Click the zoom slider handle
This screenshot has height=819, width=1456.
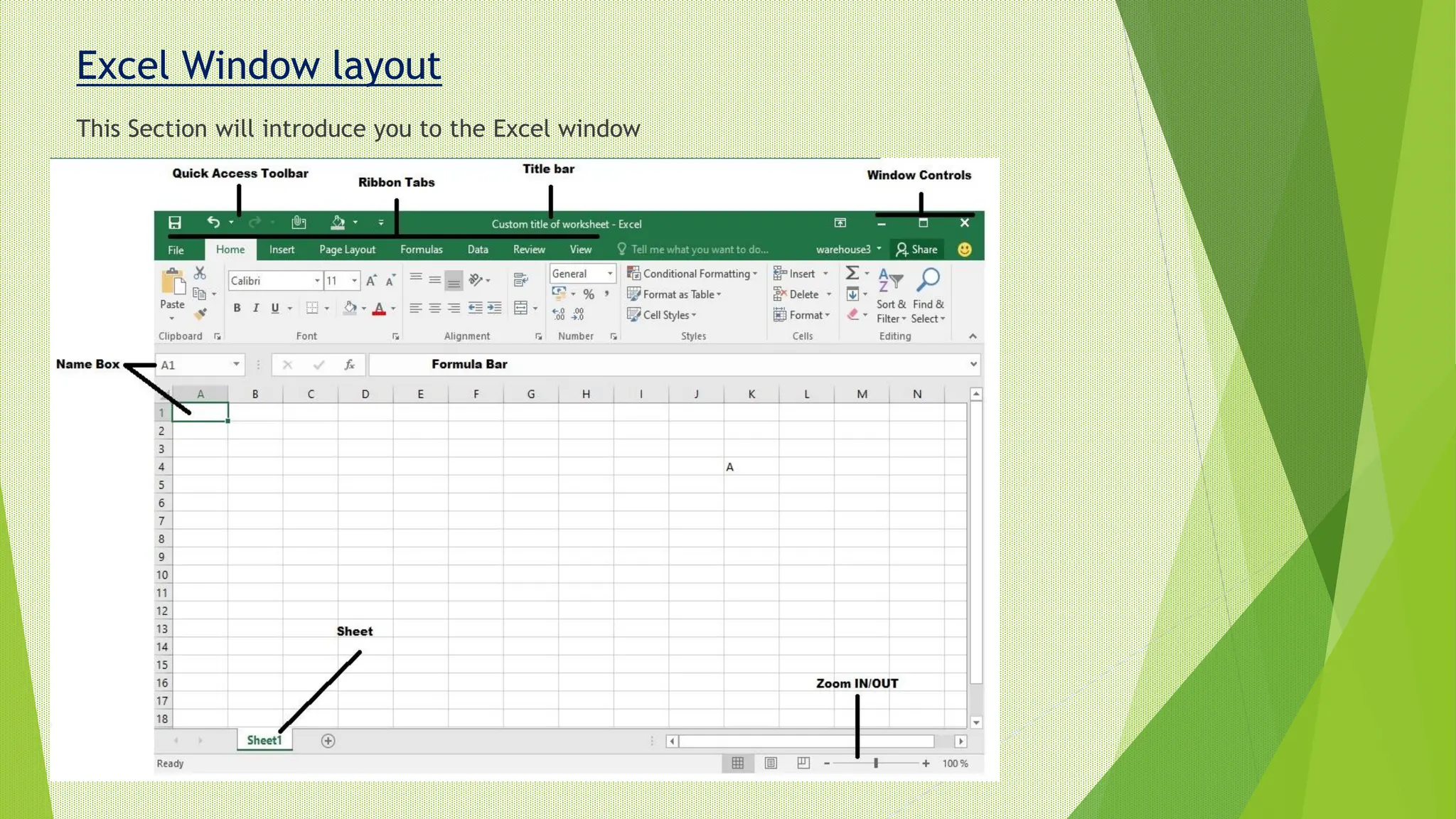coord(876,763)
